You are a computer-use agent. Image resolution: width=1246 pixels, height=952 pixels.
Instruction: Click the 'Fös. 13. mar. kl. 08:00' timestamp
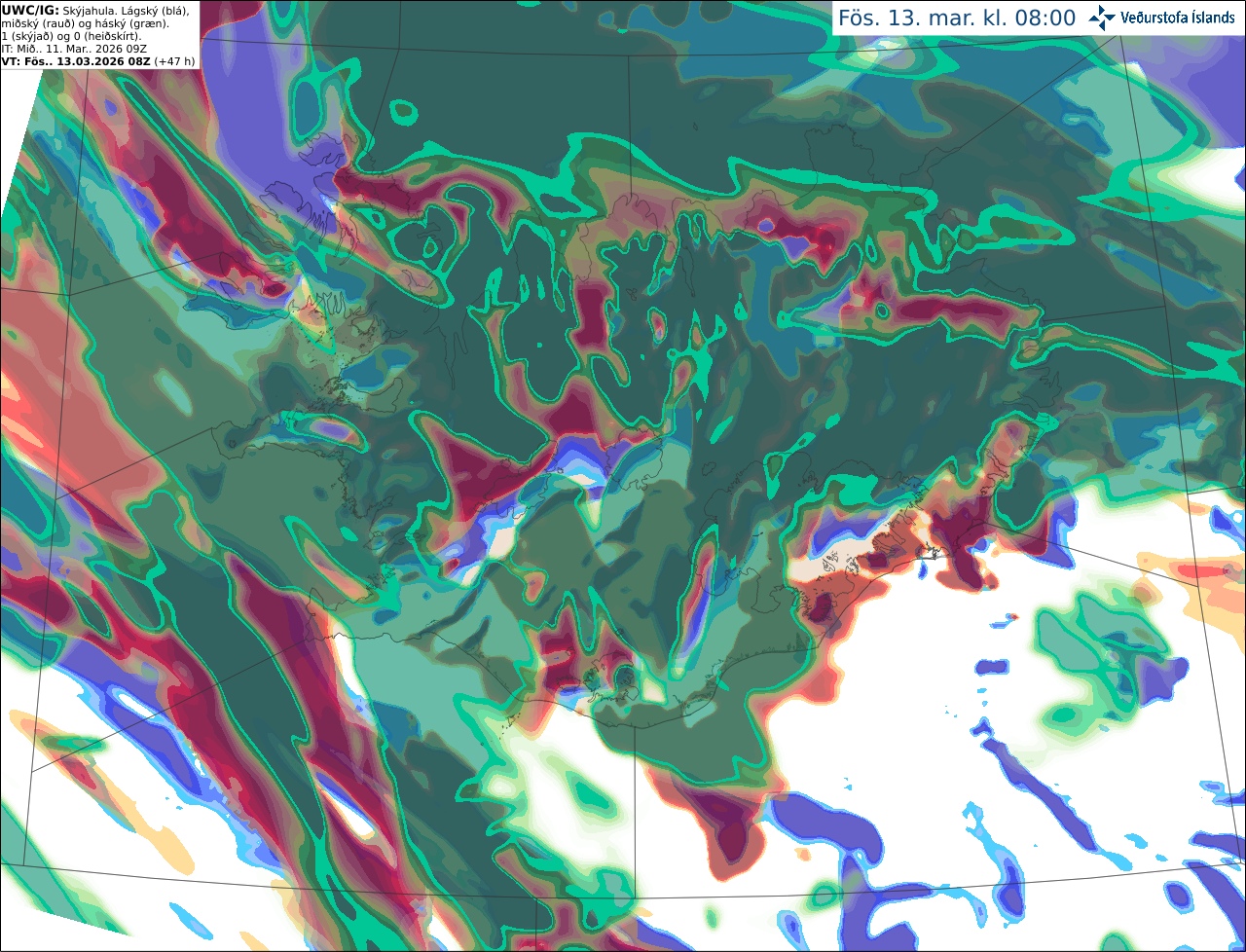(x=957, y=18)
